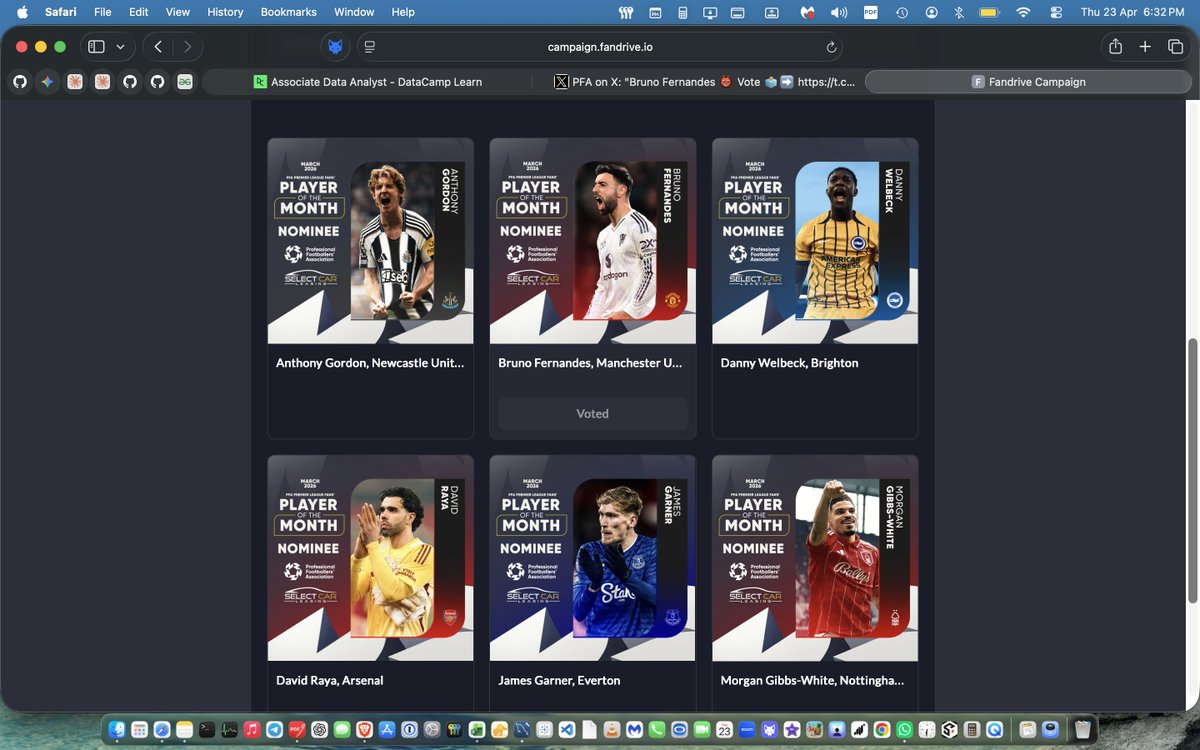Reload the Fandrive campaign page
The height and width of the screenshot is (750, 1200).
tap(831, 47)
